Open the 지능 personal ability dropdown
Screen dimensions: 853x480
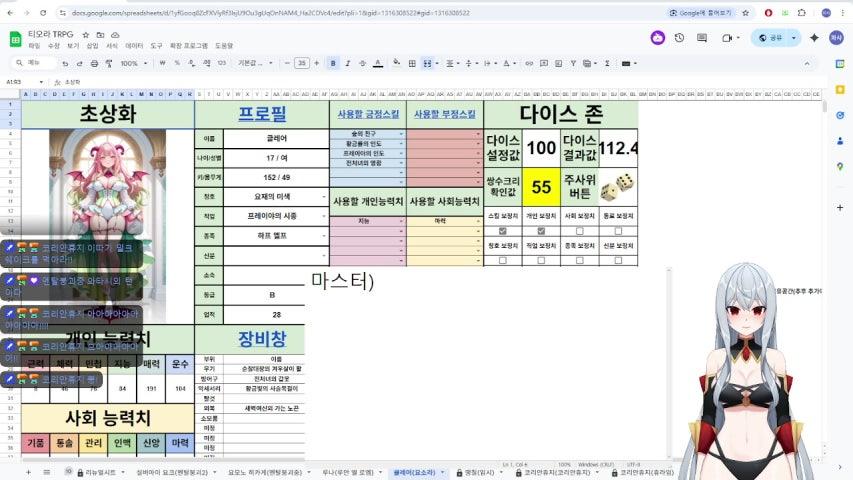coord(401,221)
